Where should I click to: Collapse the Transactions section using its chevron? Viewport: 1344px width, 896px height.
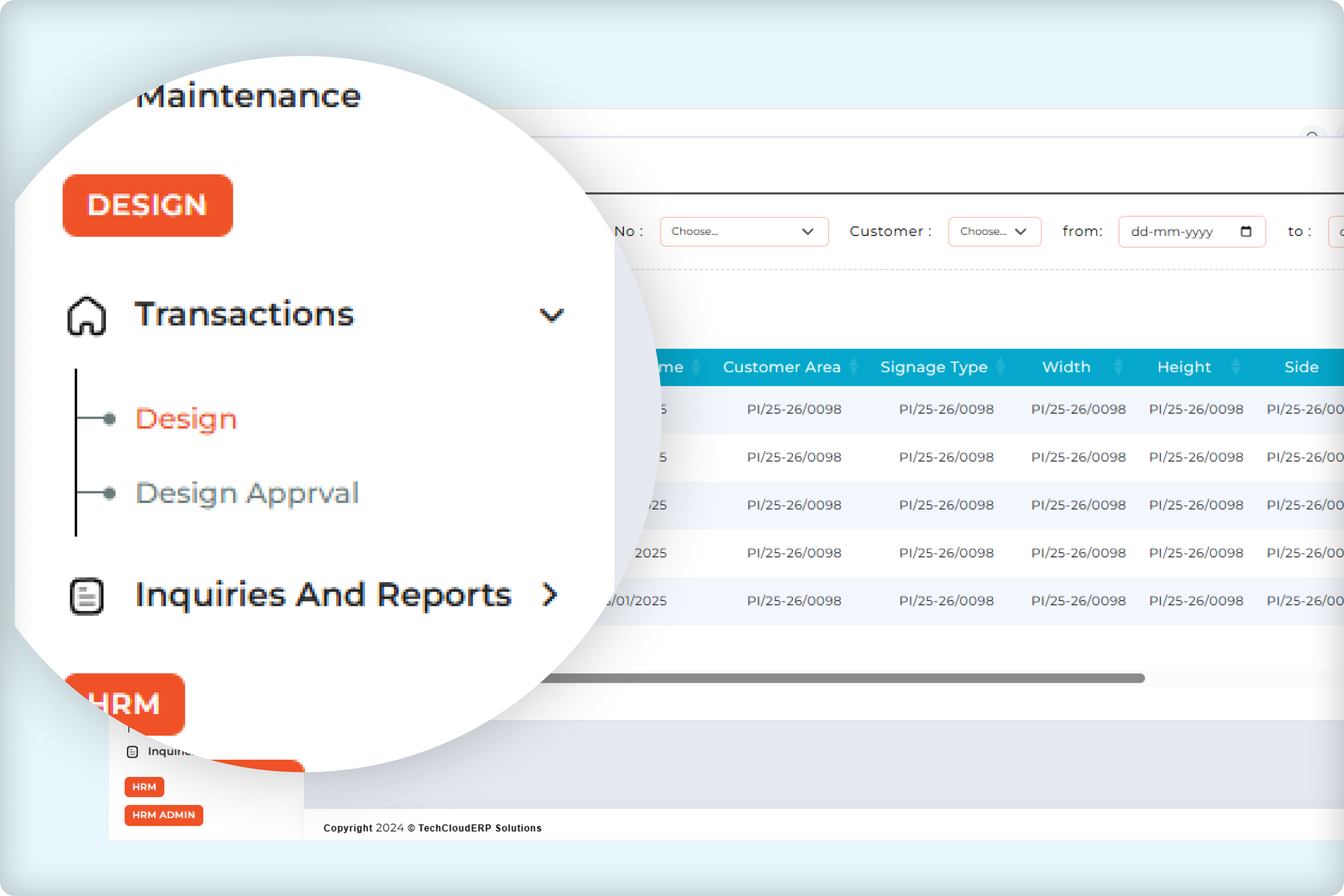point(550,315)
